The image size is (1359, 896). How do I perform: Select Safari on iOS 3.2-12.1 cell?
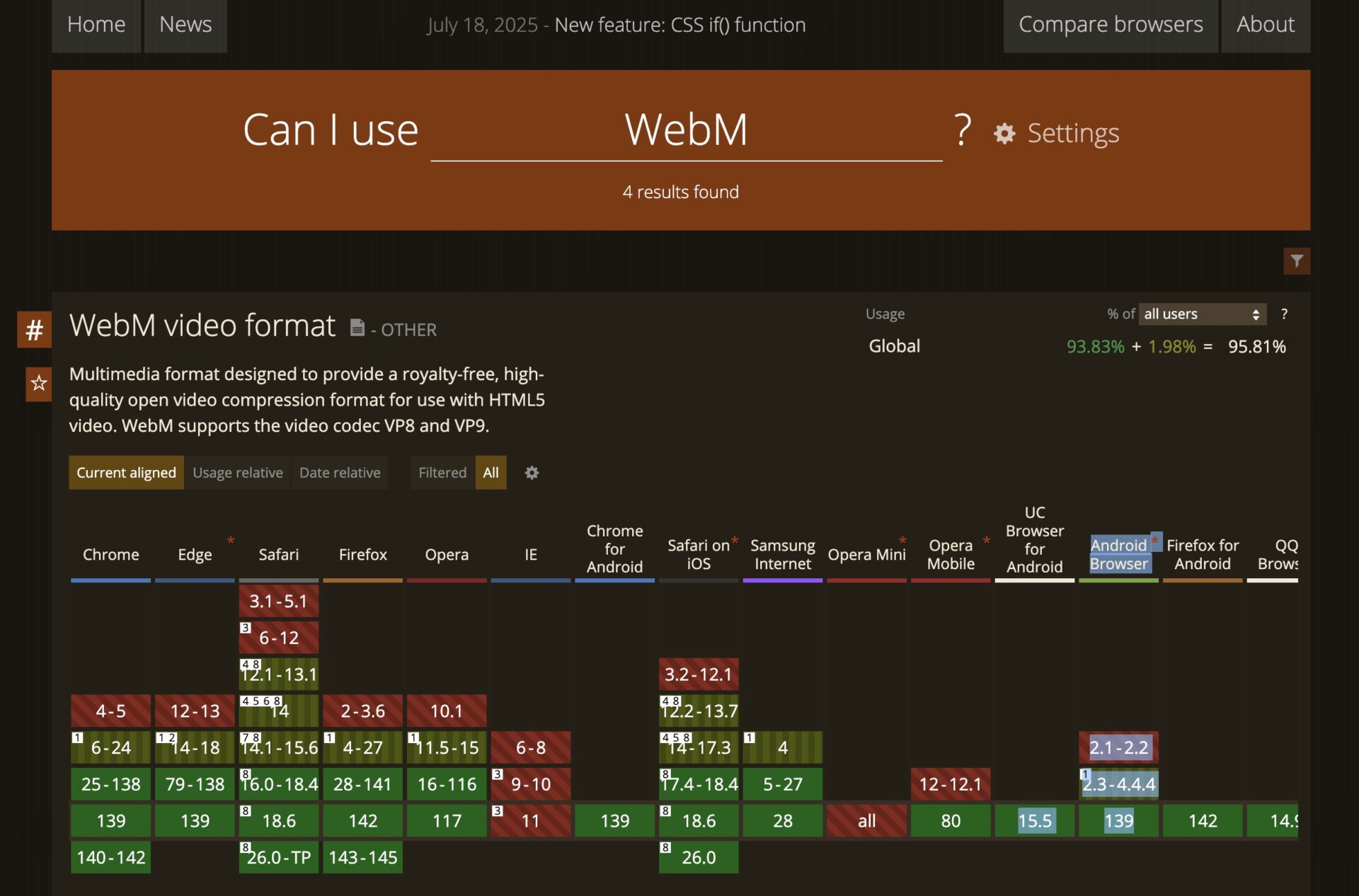coord(699,674)
